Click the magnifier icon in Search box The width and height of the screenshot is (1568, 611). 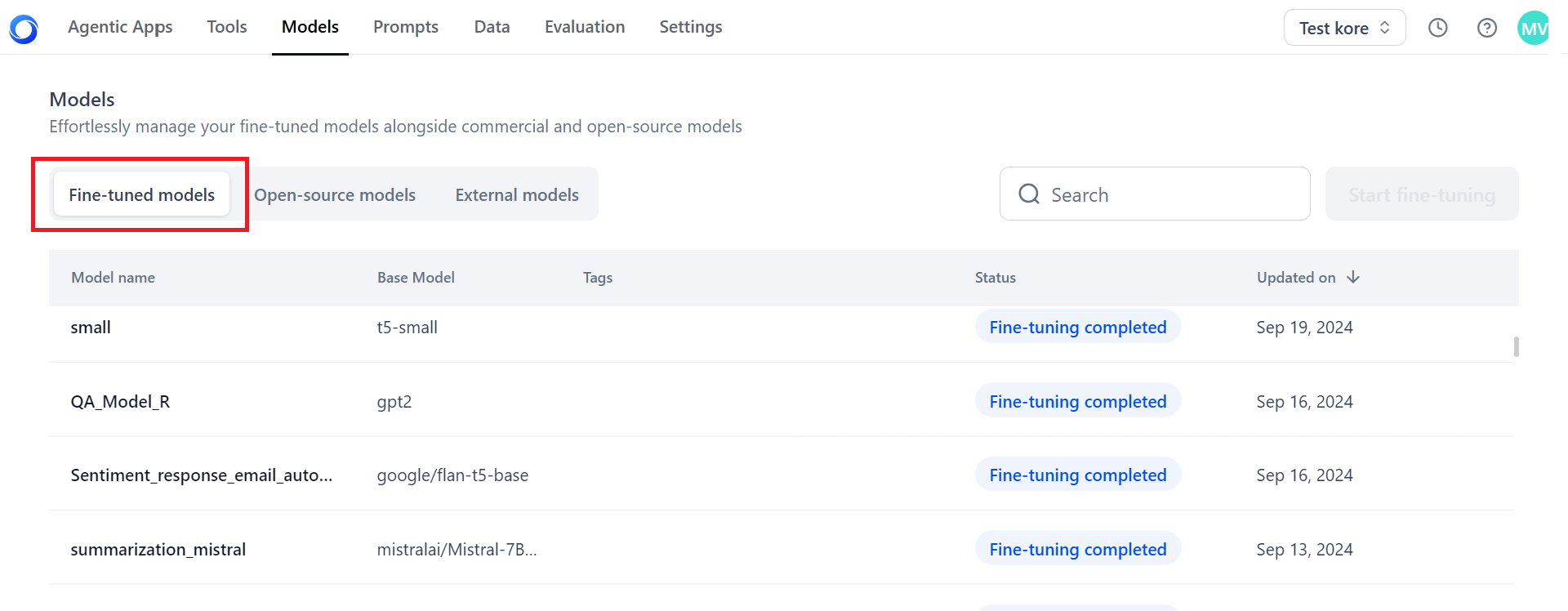[1029, 194]
